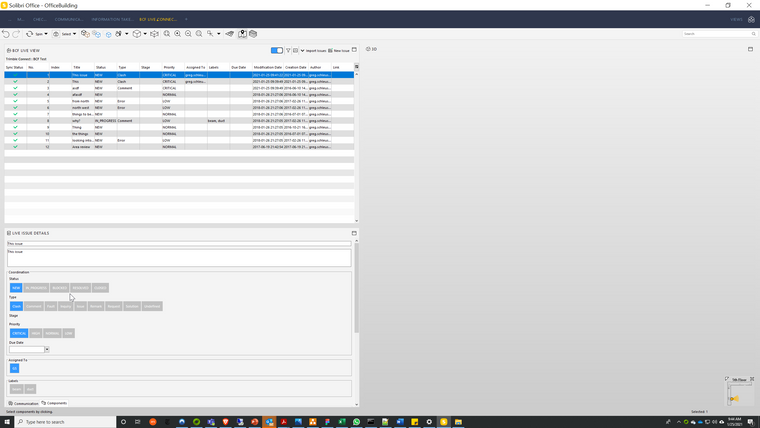Click the filter funnel icon
Image resolution: width=760 pixels, height=428 pixels.
(288, 50)
